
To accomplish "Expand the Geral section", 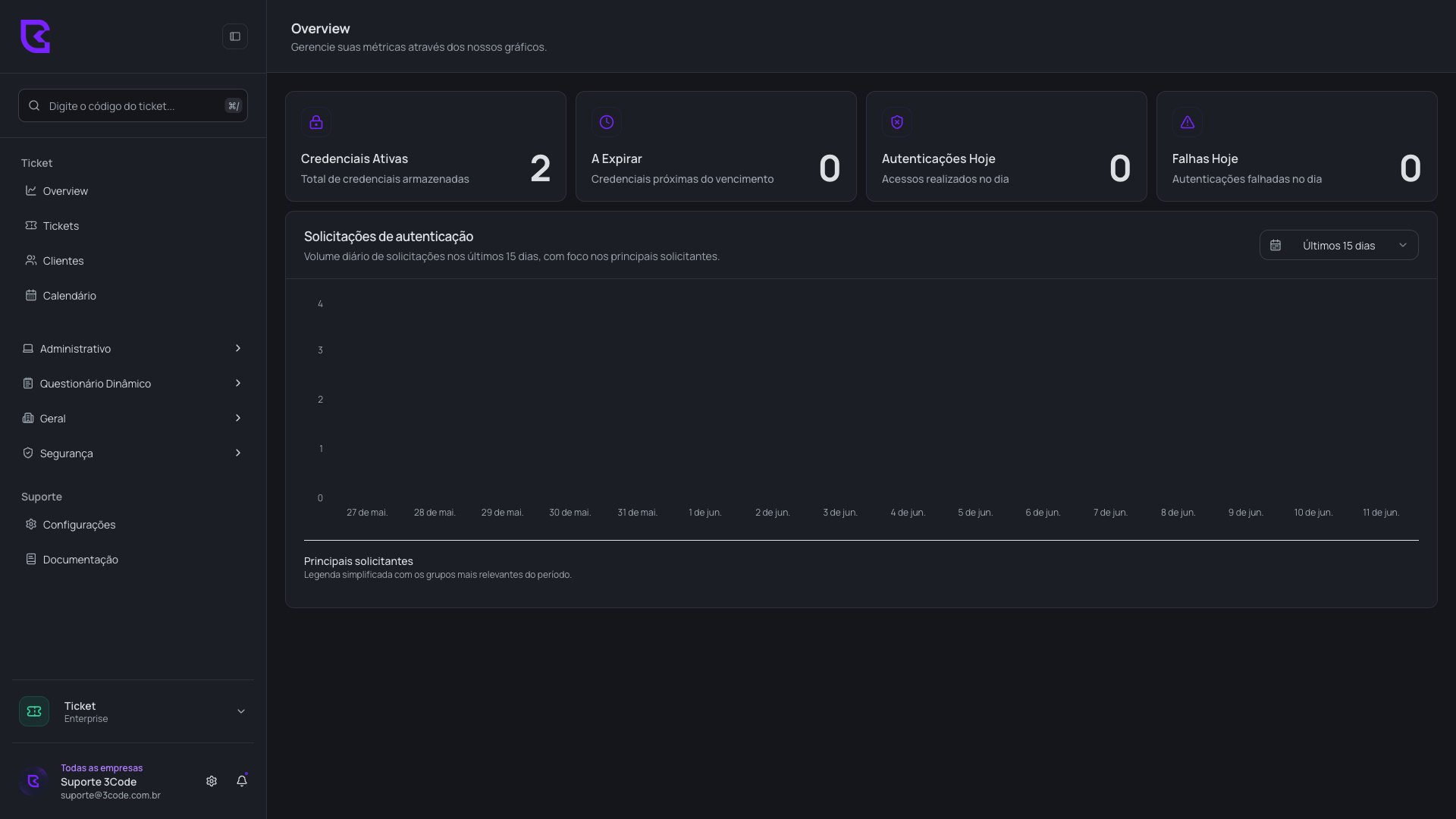I will tap(133, 419).
